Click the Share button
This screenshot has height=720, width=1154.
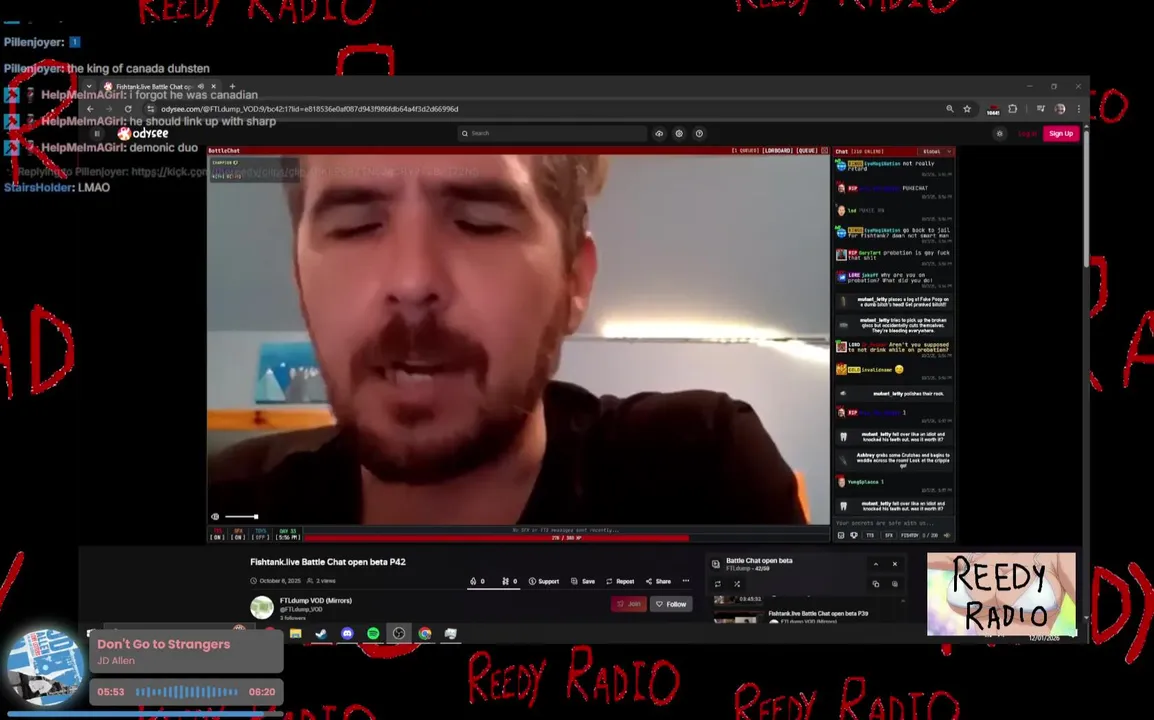click(x=658, y=581)
